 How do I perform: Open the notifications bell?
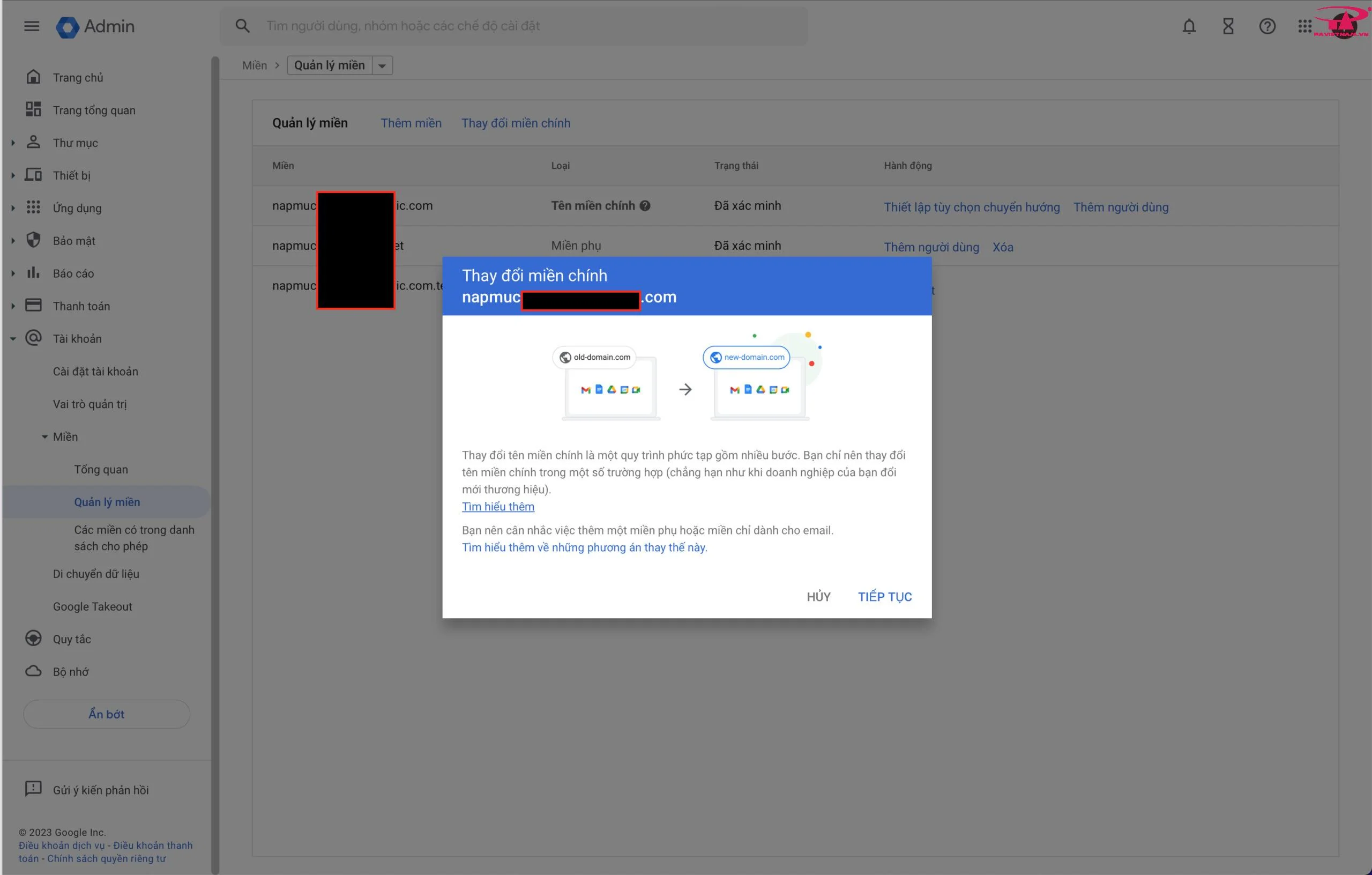pyautogui.click(x=1189, y=26)
